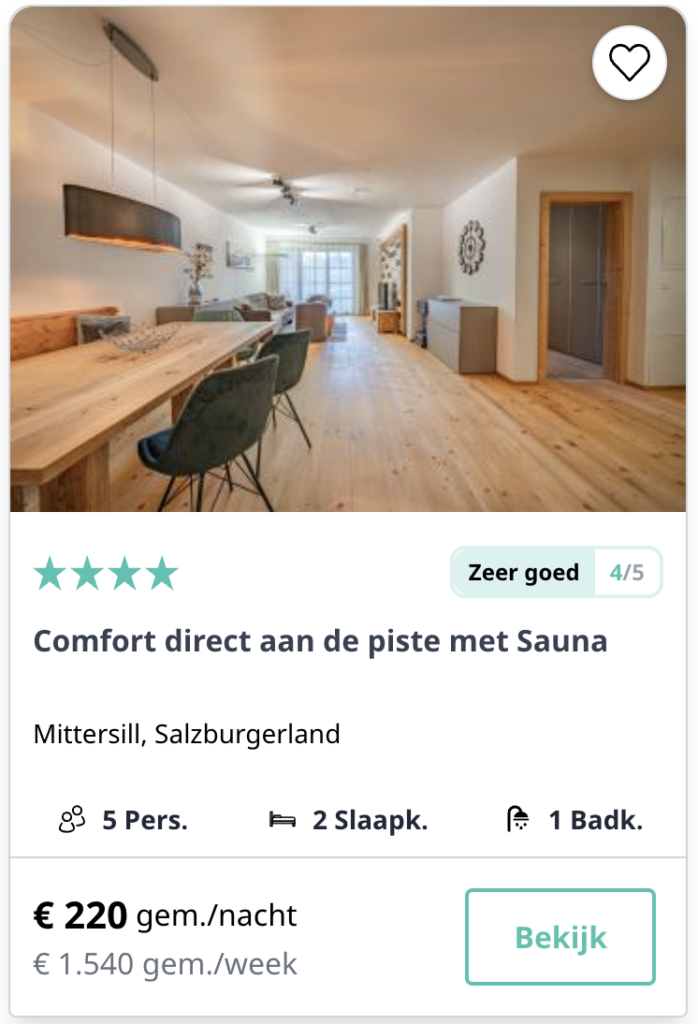Click the bed icon
The height and width of the screenshot is (1024, 698).
tap(282, 820)
